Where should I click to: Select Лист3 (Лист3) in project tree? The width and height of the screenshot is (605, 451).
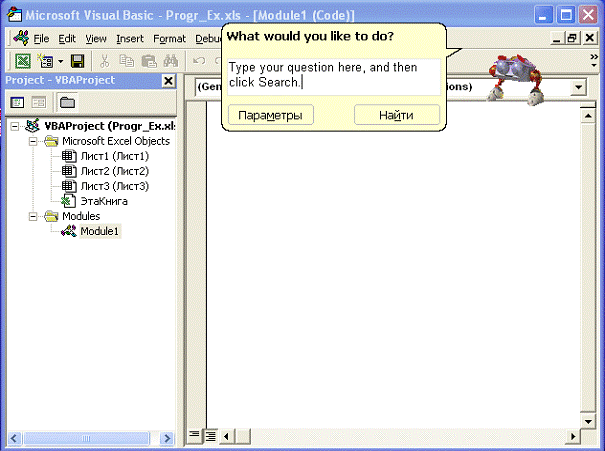115,186
